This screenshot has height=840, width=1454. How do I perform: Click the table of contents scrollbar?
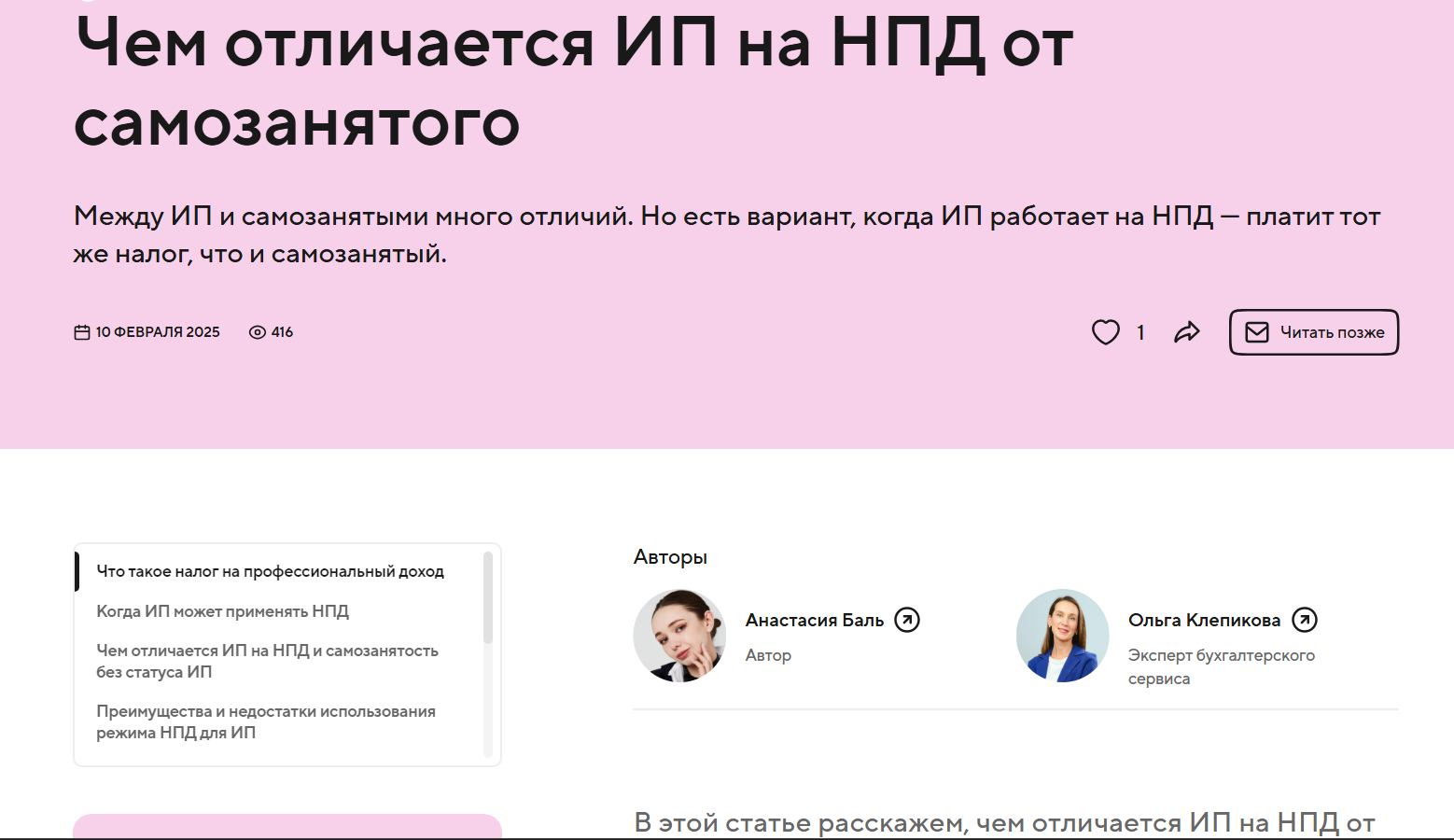tap(487, 598)
